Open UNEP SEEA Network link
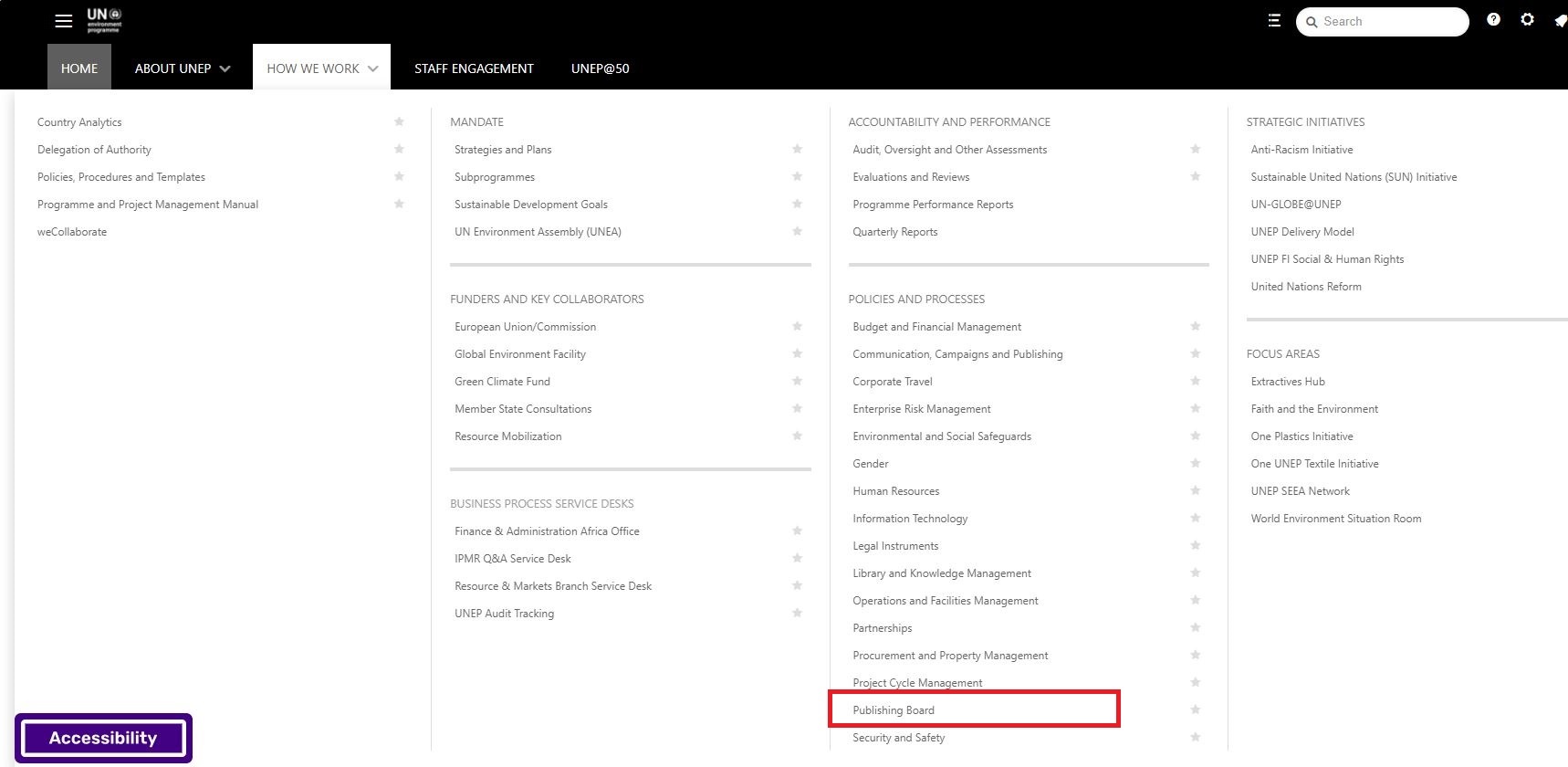Viewport: 1568px width, 767px height. point(1300,491)
